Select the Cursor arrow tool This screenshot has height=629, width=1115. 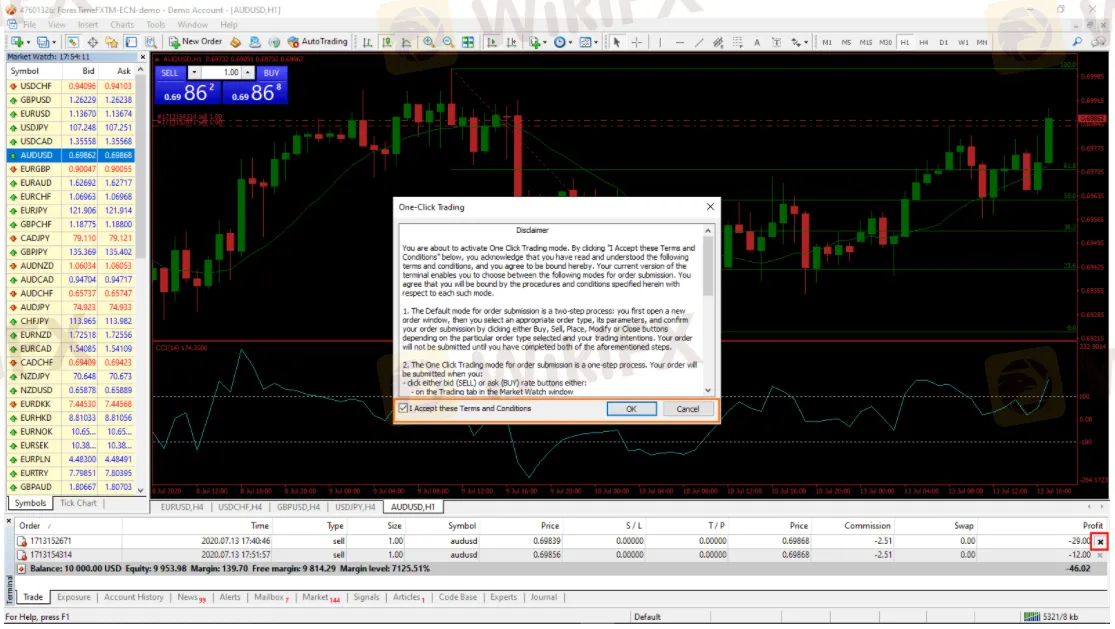click(x=617, y=43)
